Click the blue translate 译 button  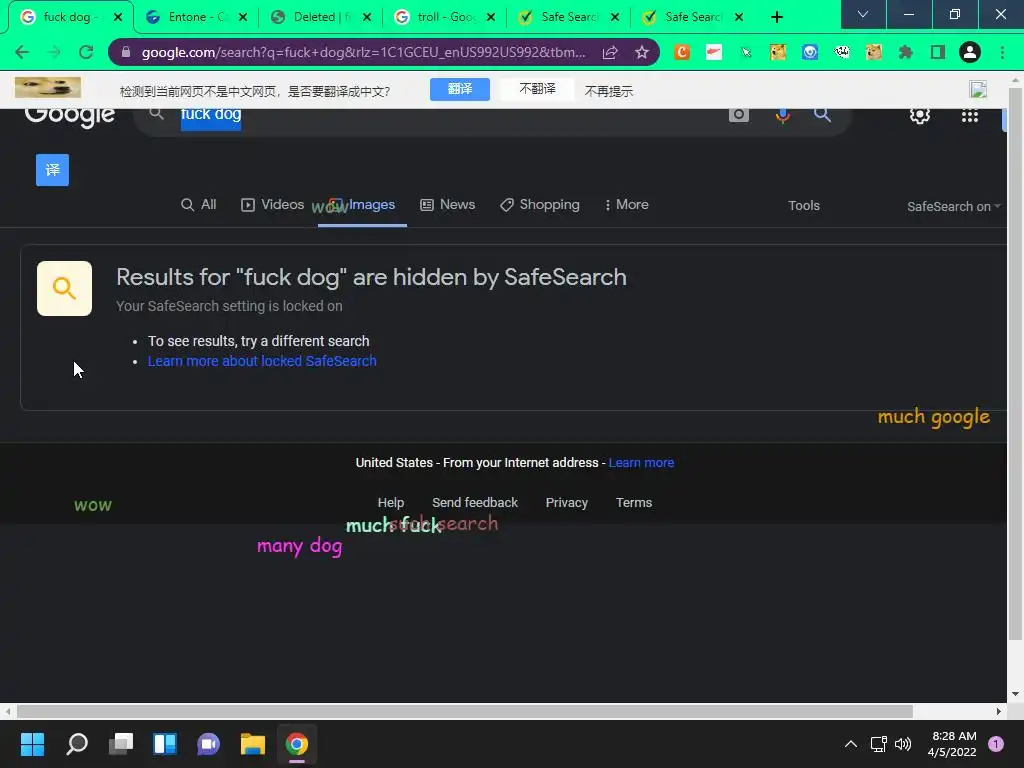click(52, 170)
